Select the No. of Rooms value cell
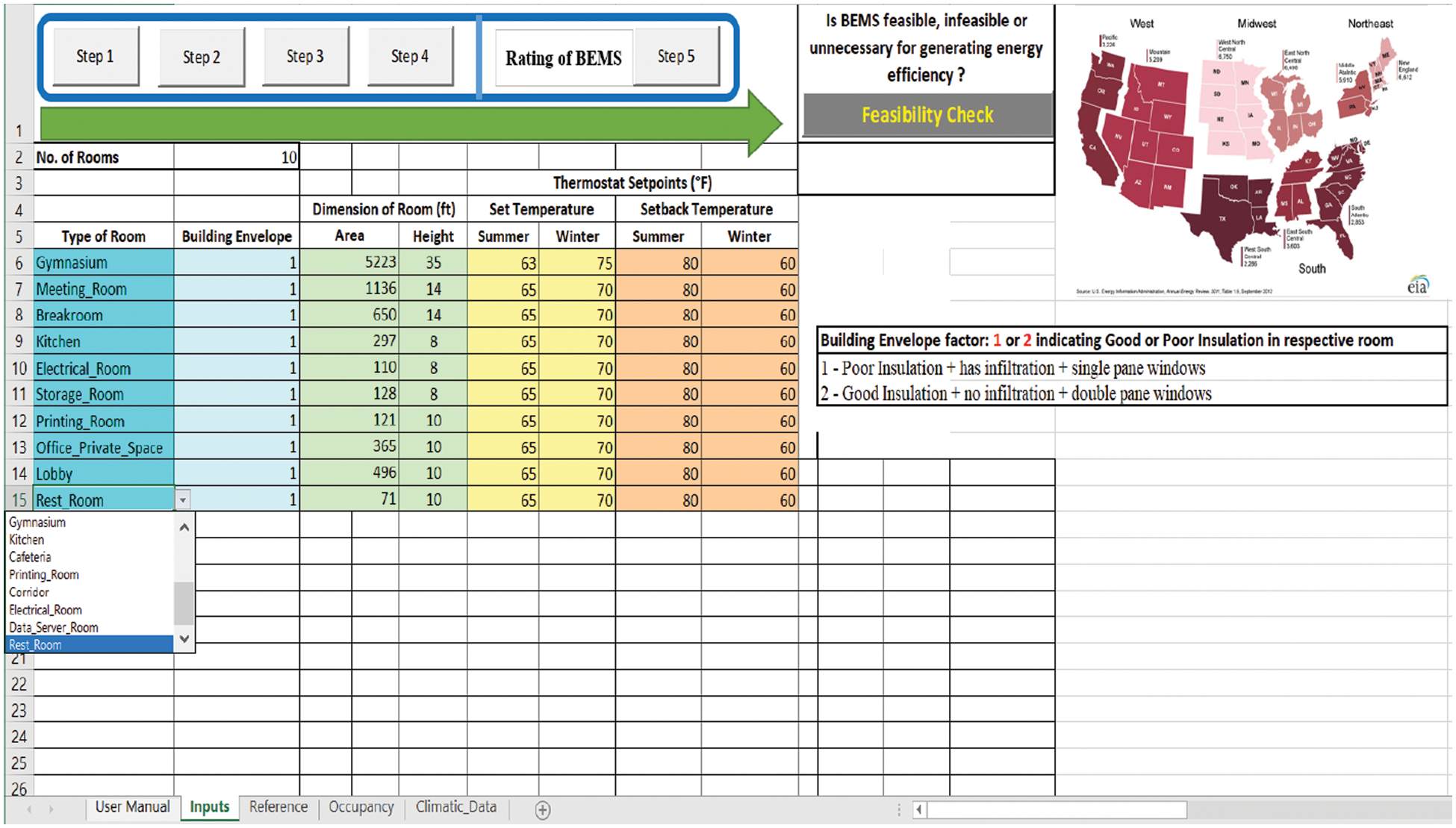 click(237, 158)
